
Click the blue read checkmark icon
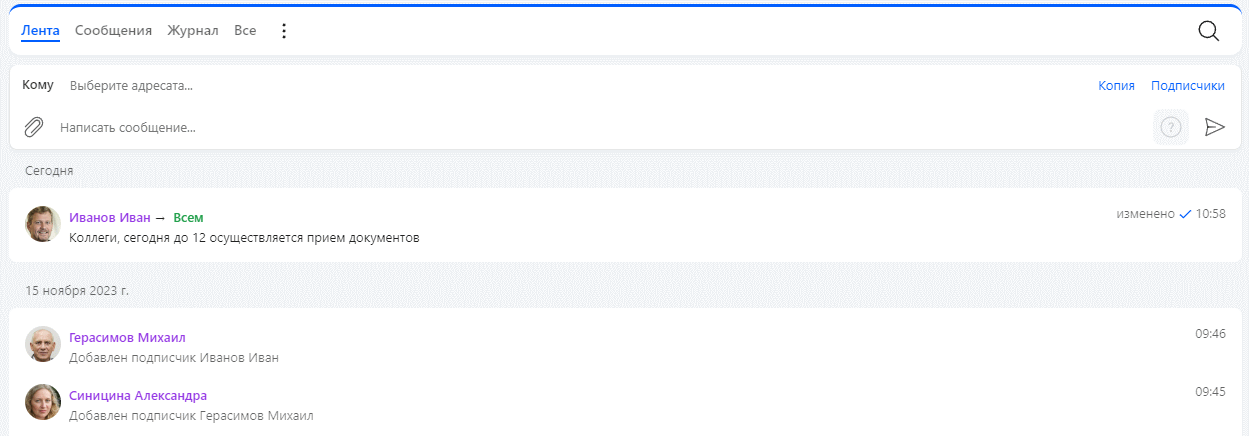(1185, 214)
